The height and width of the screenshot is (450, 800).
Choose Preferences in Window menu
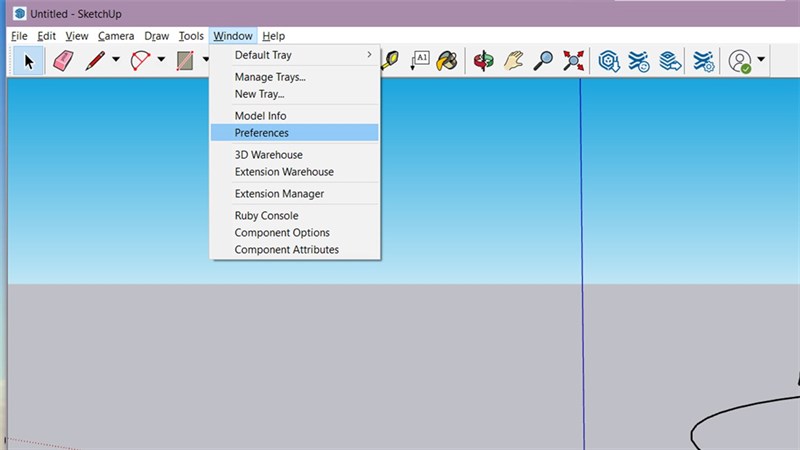(295, 133)
